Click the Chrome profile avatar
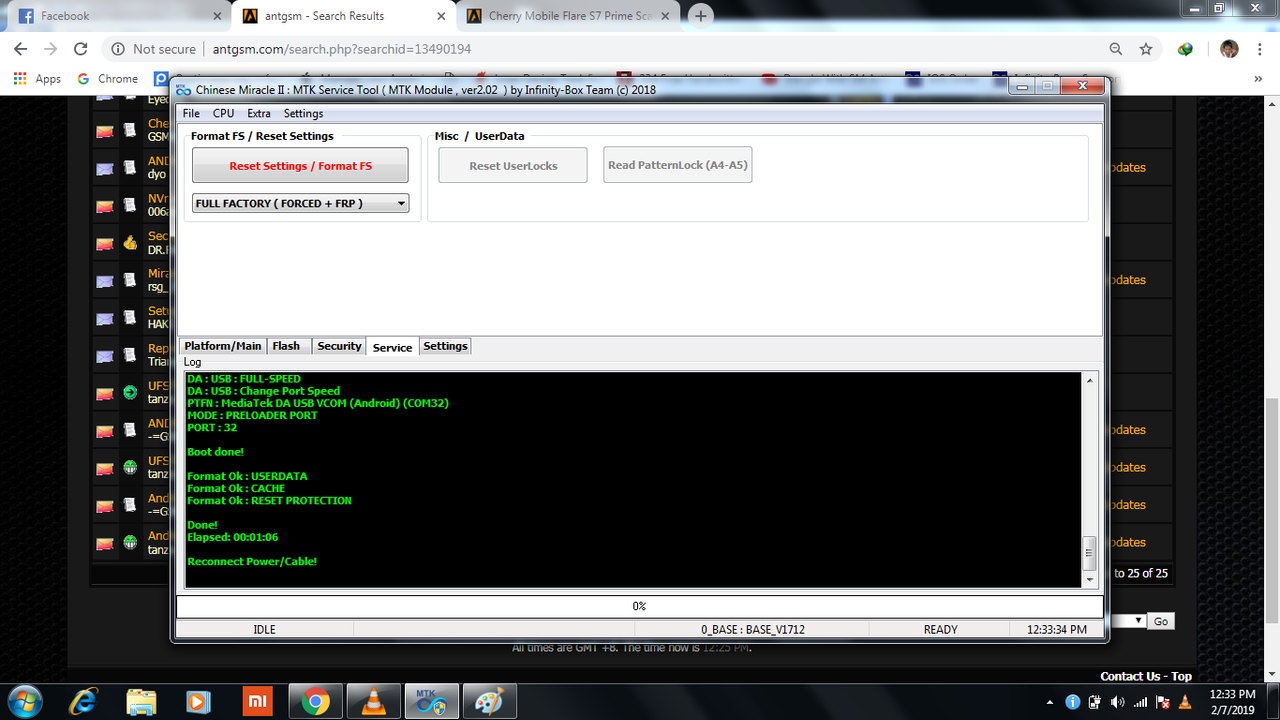 1230,49
